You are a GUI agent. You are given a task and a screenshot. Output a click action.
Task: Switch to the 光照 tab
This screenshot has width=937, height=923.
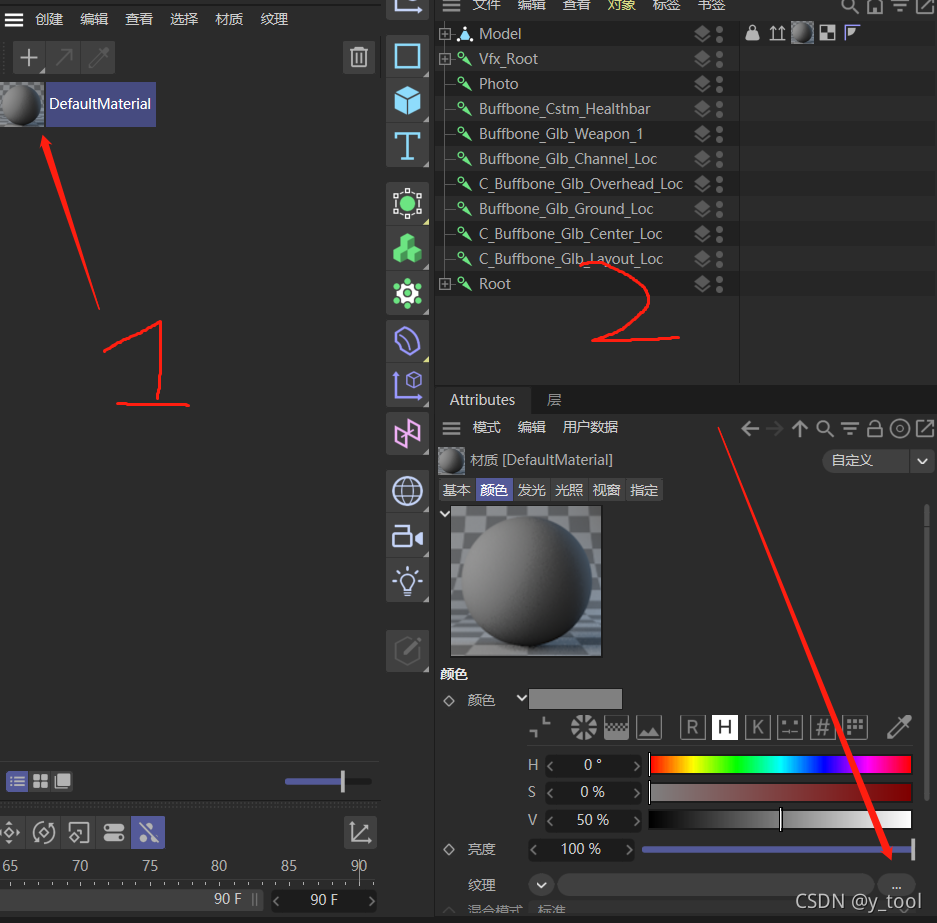point(569,490)
